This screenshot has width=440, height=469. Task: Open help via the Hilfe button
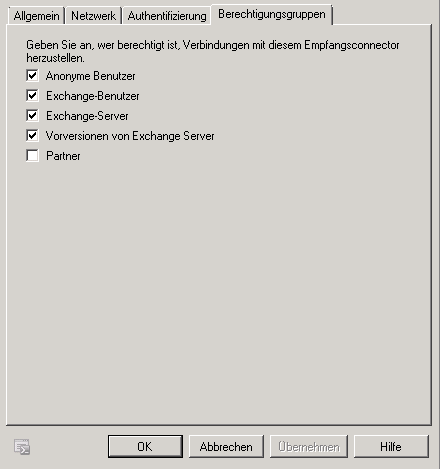[x=391, y=446]
